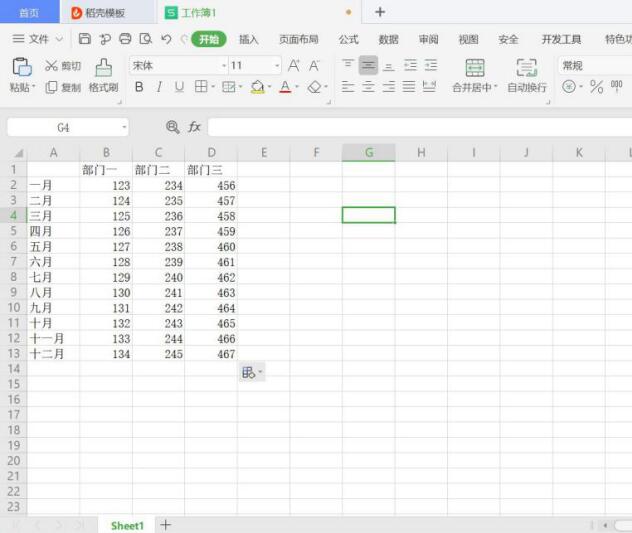Image resolution: width=632 pixels, height=533 pixels.
Task: Click the Save icon in quick toolbar
Action: pos(85,39)
